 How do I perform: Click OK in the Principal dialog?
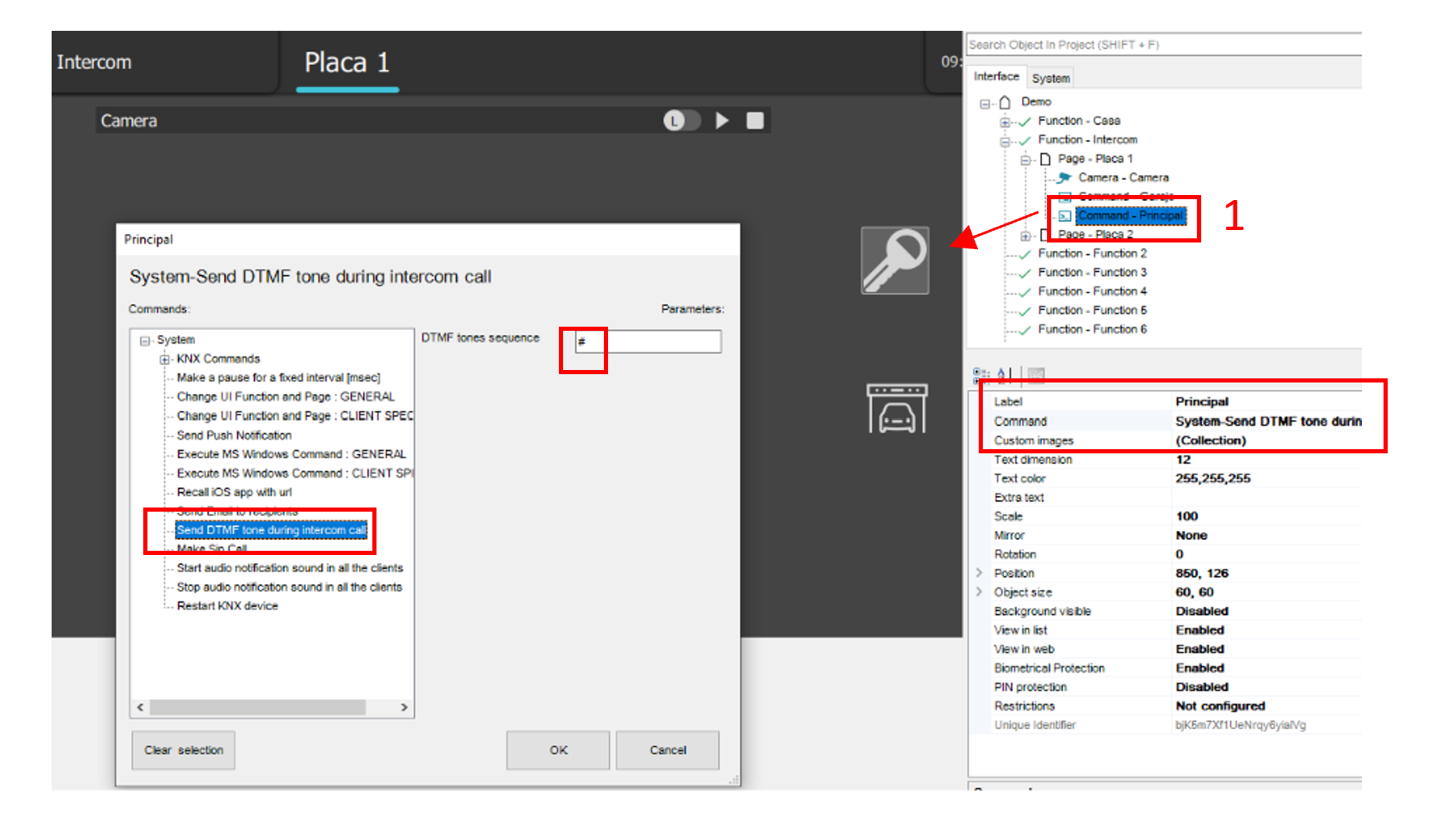pyautogui.click(x=558, y=750)
